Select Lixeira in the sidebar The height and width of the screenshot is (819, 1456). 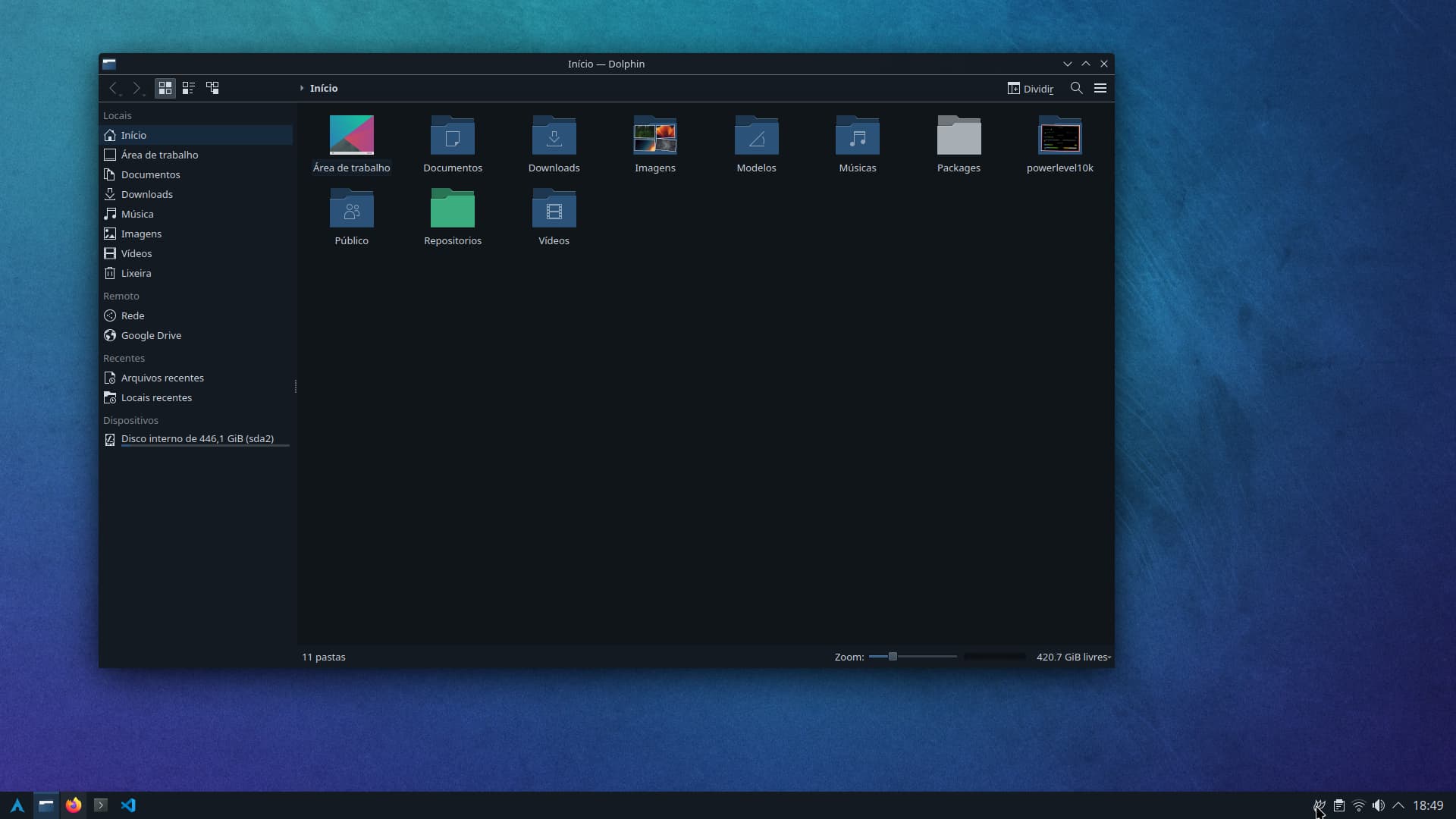coord(136,273)
